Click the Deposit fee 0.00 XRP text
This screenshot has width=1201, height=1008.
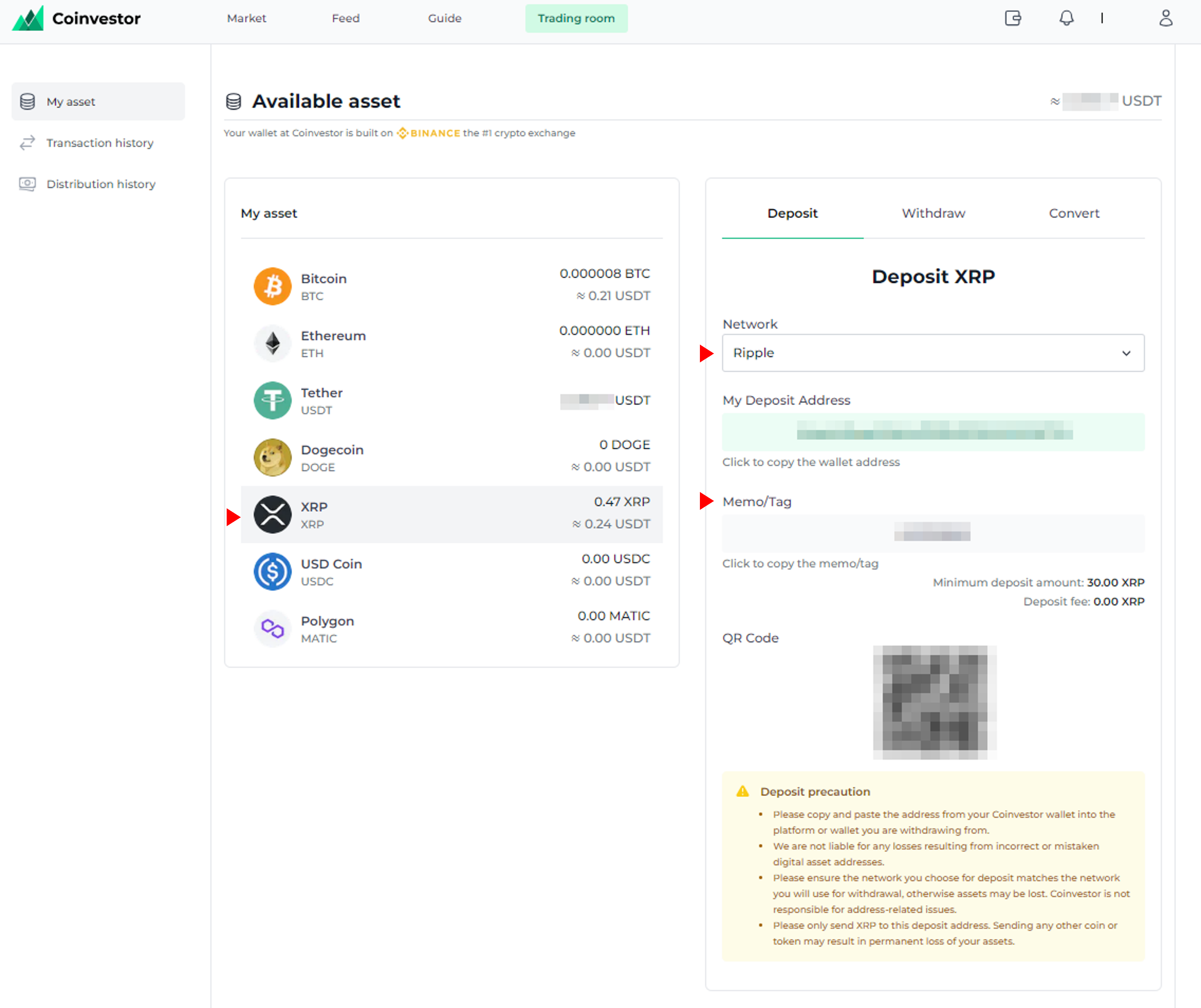(x=1084, y=602)
